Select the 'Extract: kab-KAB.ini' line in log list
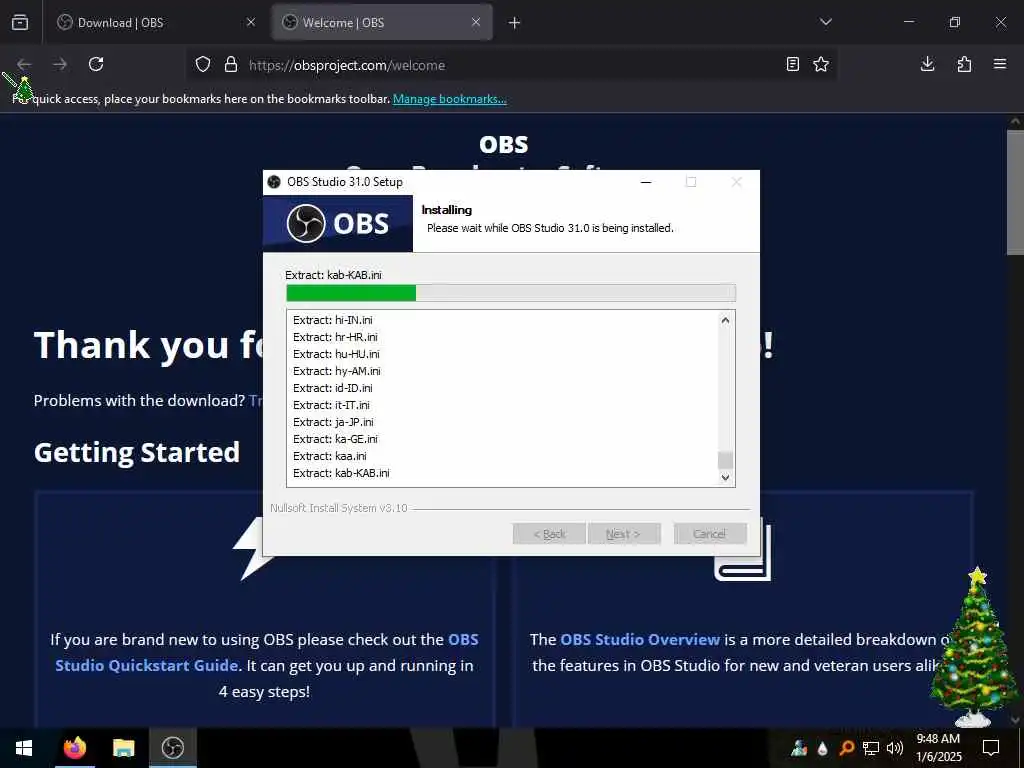1024x768 pixels. click(x=341, y=473)
